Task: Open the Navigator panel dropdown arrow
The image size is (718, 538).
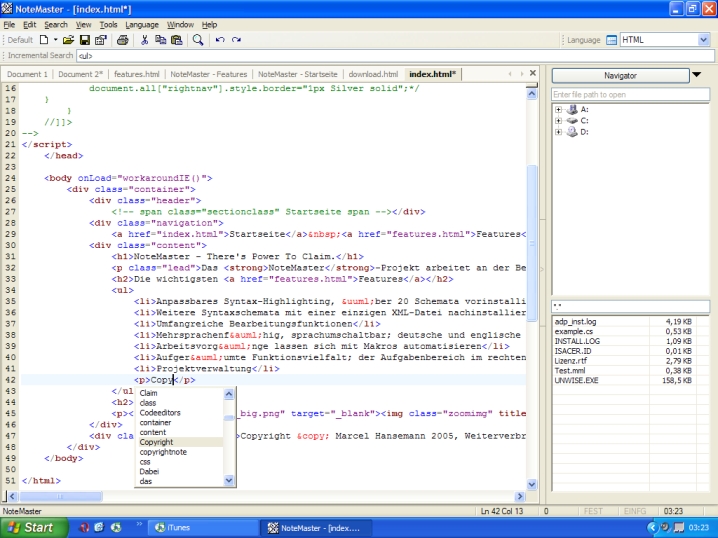Action: click(x=697, y=75)
